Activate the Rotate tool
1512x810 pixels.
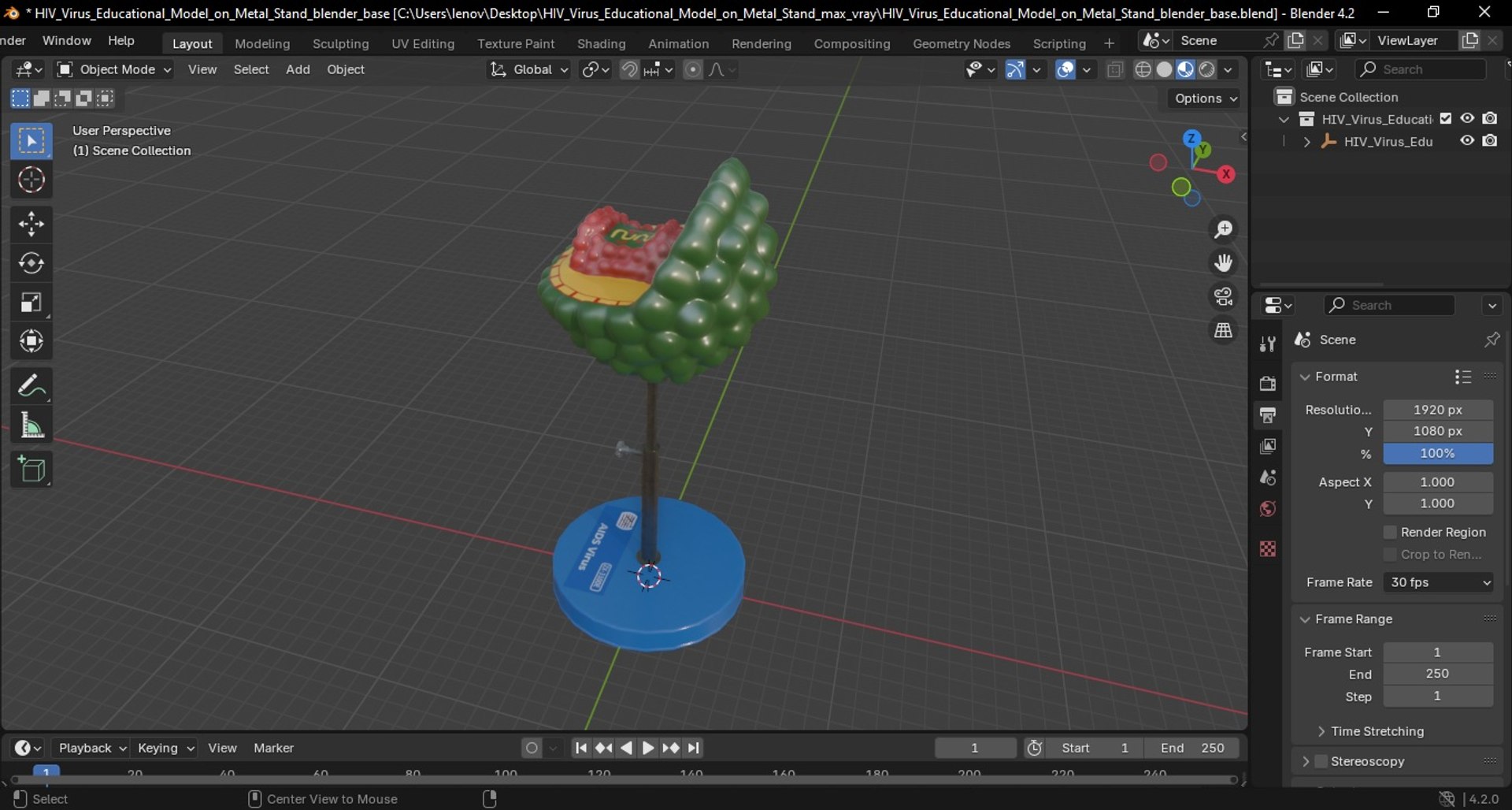pyautogui.click(x=31, y=263)
